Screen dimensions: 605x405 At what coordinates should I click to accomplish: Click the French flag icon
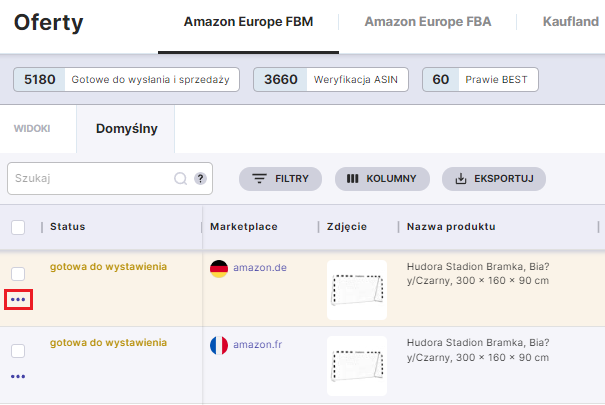click(219, 345)
